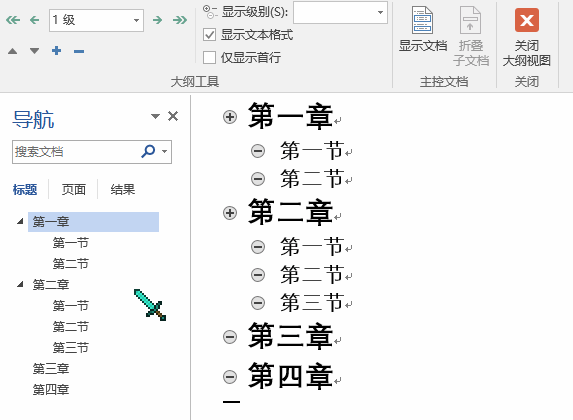Click minus symbol beside 第三章 in outline

click(230, 337)
